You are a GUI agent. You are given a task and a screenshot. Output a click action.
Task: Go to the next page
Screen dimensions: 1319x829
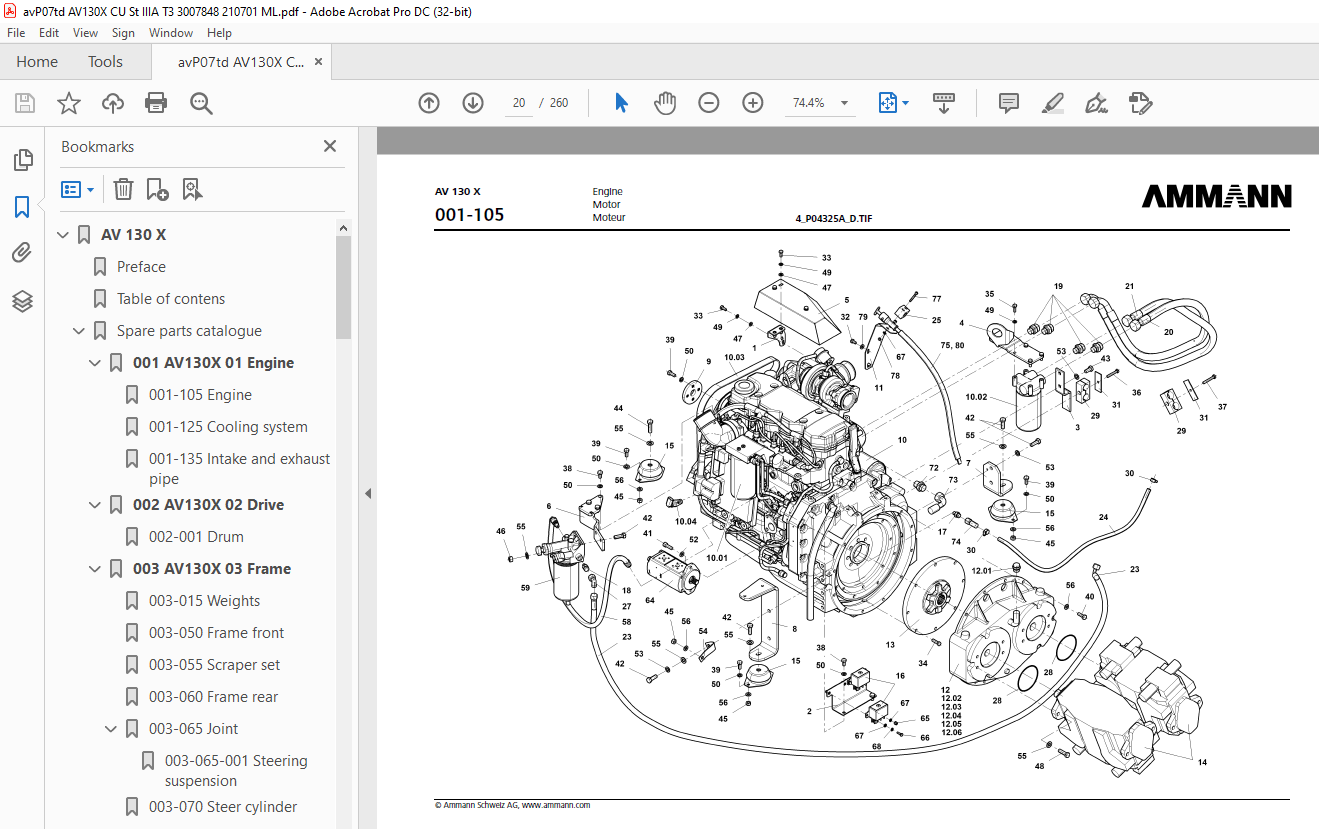click(473, 103)
